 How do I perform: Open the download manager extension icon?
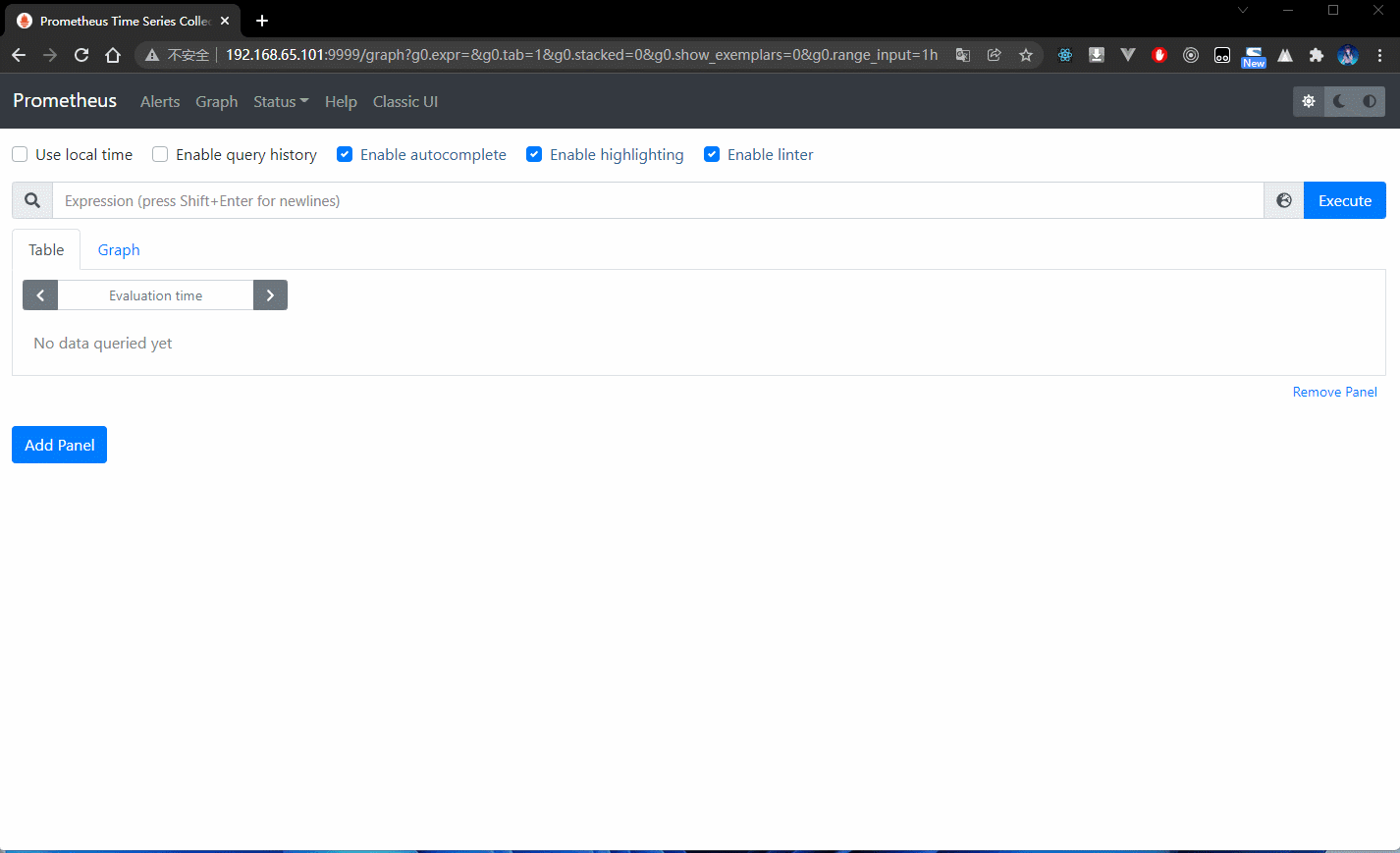pos(1097,55)
